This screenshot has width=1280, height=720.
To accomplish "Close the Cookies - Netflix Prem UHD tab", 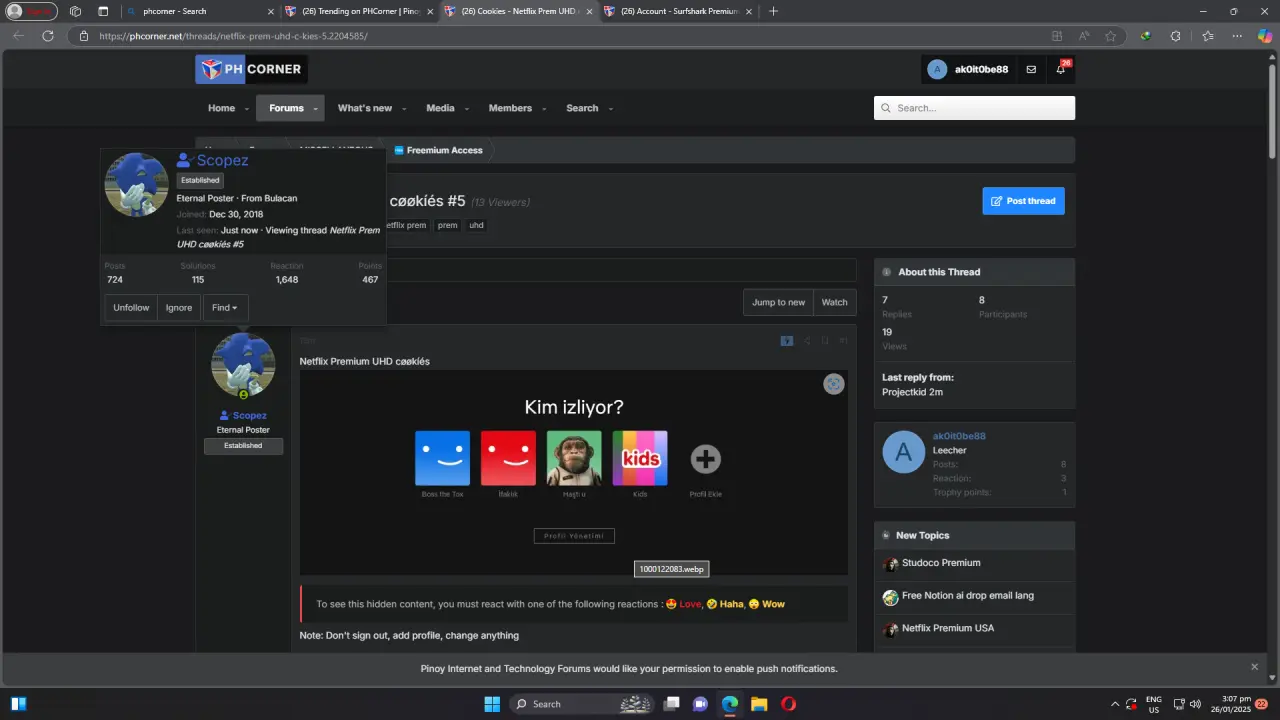I will click(x=588, y=11).
